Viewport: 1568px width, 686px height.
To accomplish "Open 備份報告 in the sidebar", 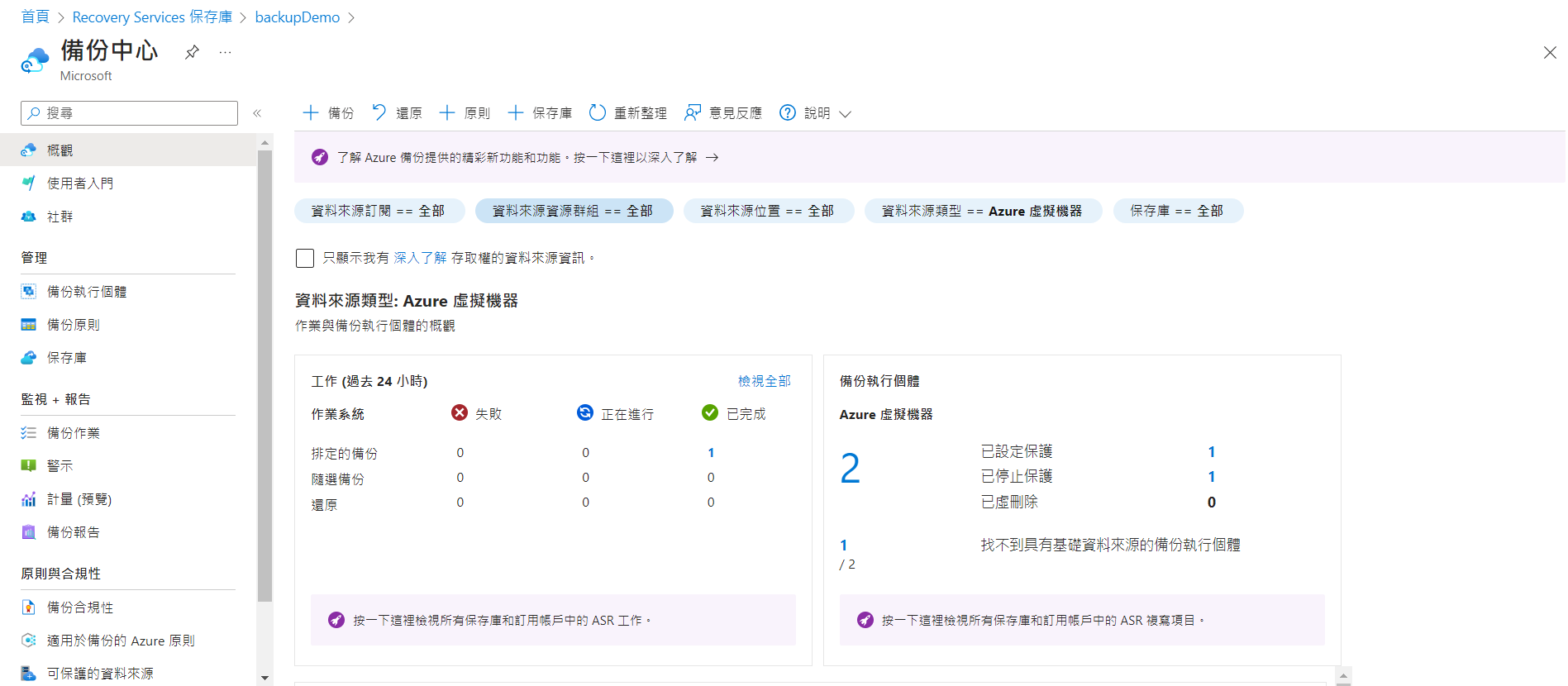I will coord(128,532).
